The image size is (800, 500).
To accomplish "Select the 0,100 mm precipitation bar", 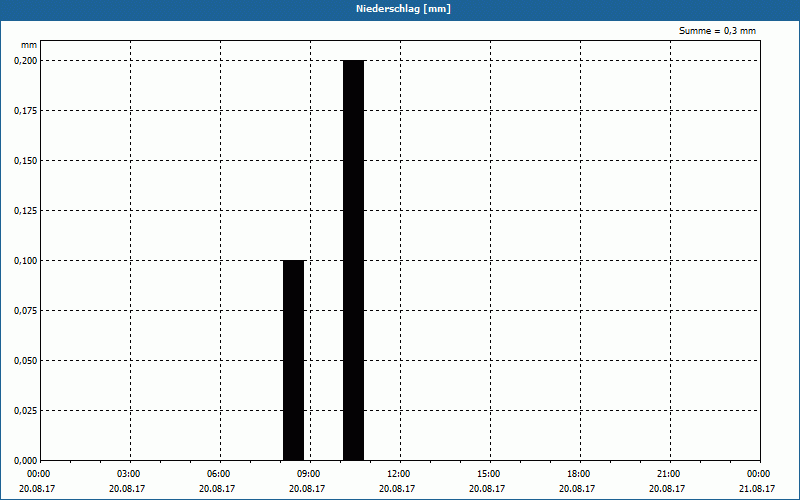I will click(293, 360).
